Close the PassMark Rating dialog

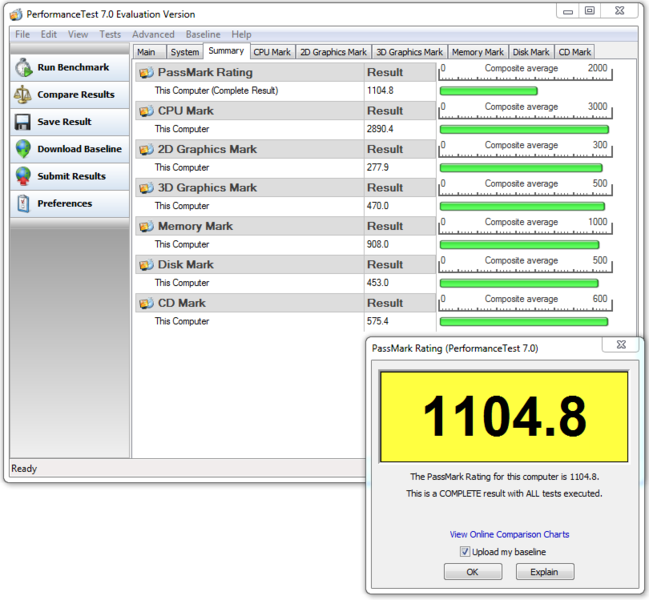pyautogui.click(x=620, y=345)
